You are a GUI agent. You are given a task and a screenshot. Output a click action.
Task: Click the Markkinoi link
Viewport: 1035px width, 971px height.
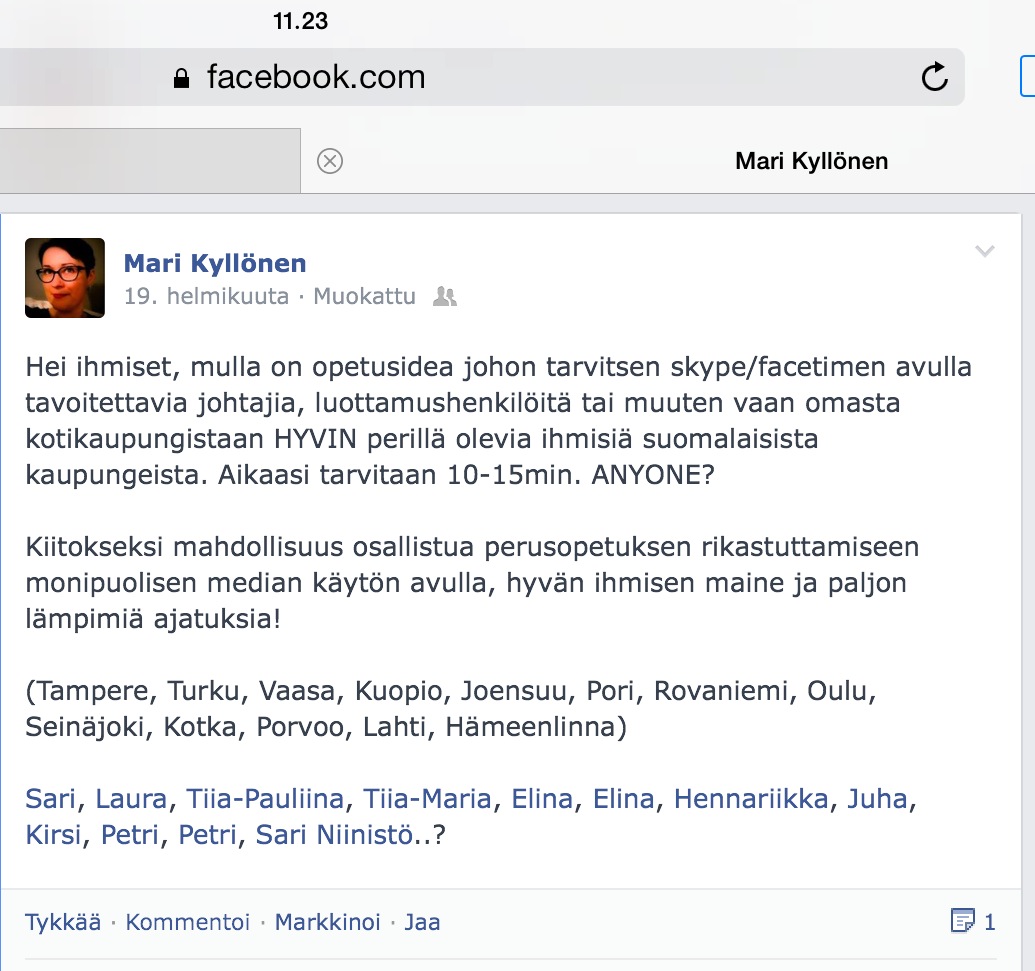click(327, 922)
